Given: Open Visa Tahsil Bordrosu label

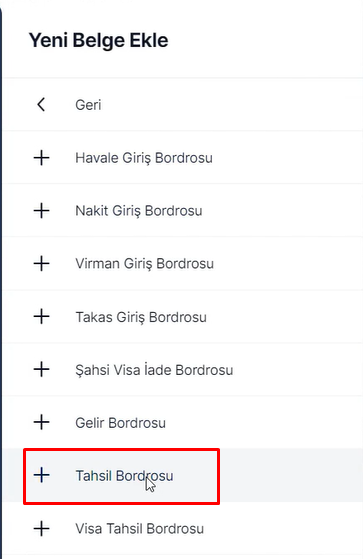Looking at the screenshot, I should click(139, 529).
